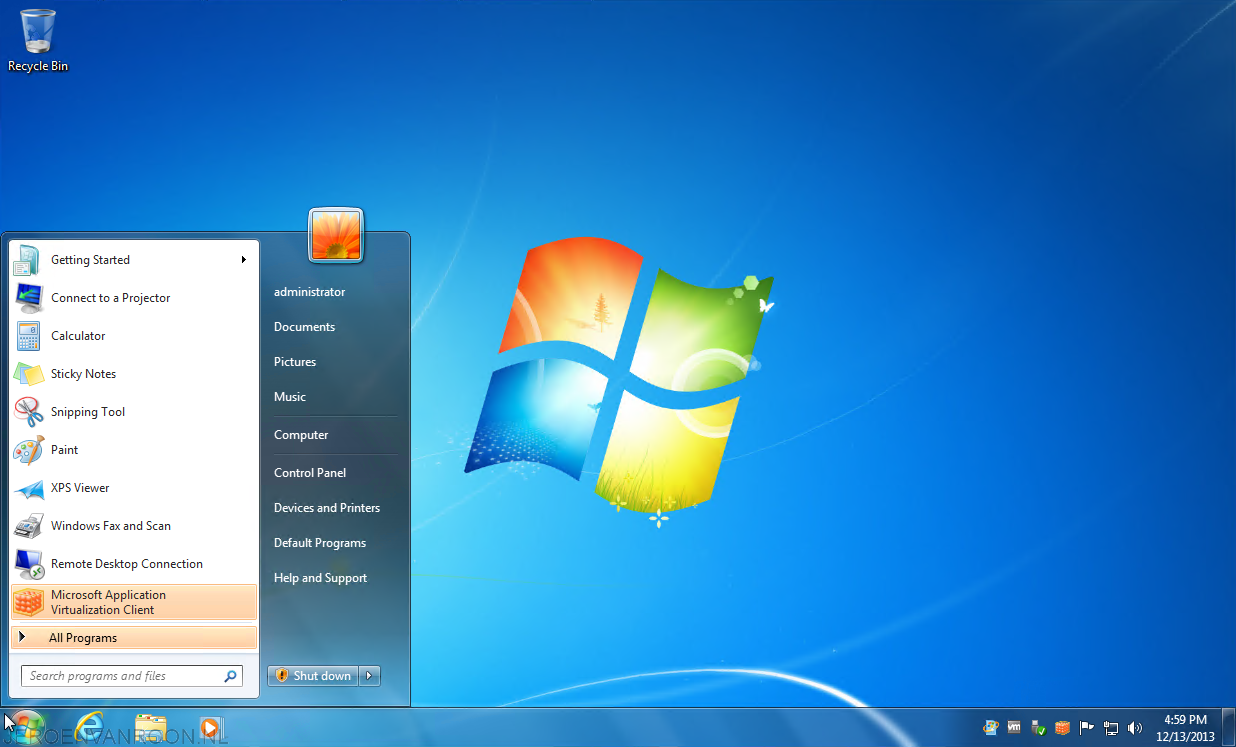The width and height of the screenshot is (1236, 747).
Task: Select the XPS Viewer text label
Action: click(x=80, y=488)
